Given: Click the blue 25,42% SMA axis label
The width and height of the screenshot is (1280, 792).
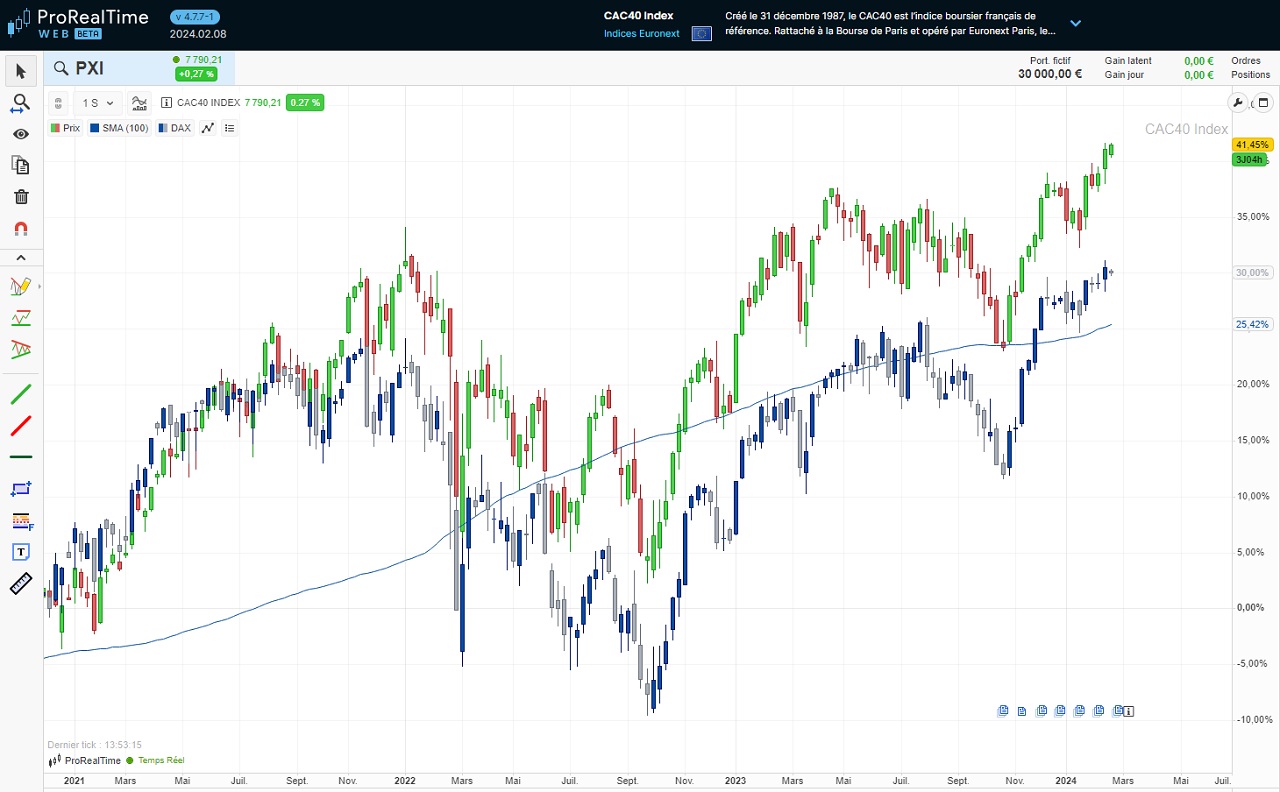Looking at the screenshot, I should coord(1252,324).
